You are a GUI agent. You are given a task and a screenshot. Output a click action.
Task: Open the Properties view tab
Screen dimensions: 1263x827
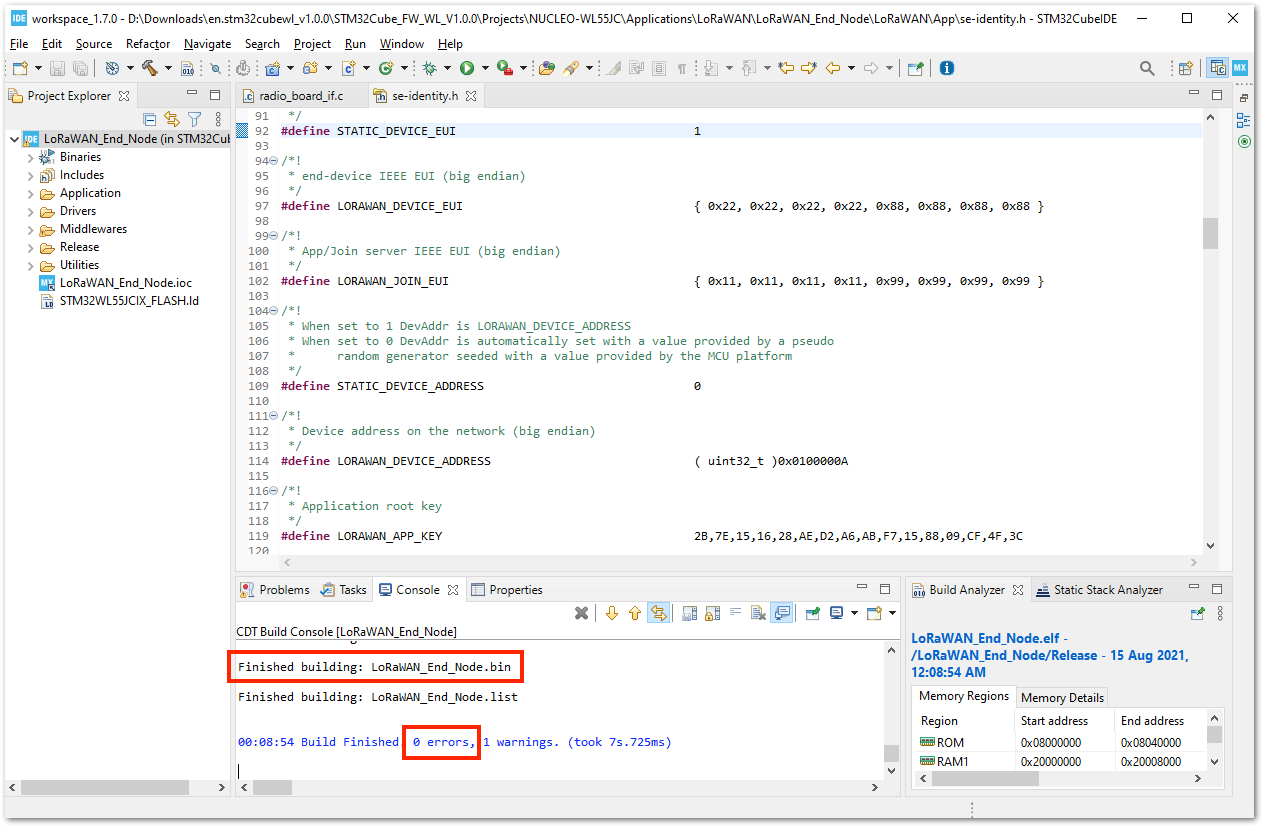(507, 590)
